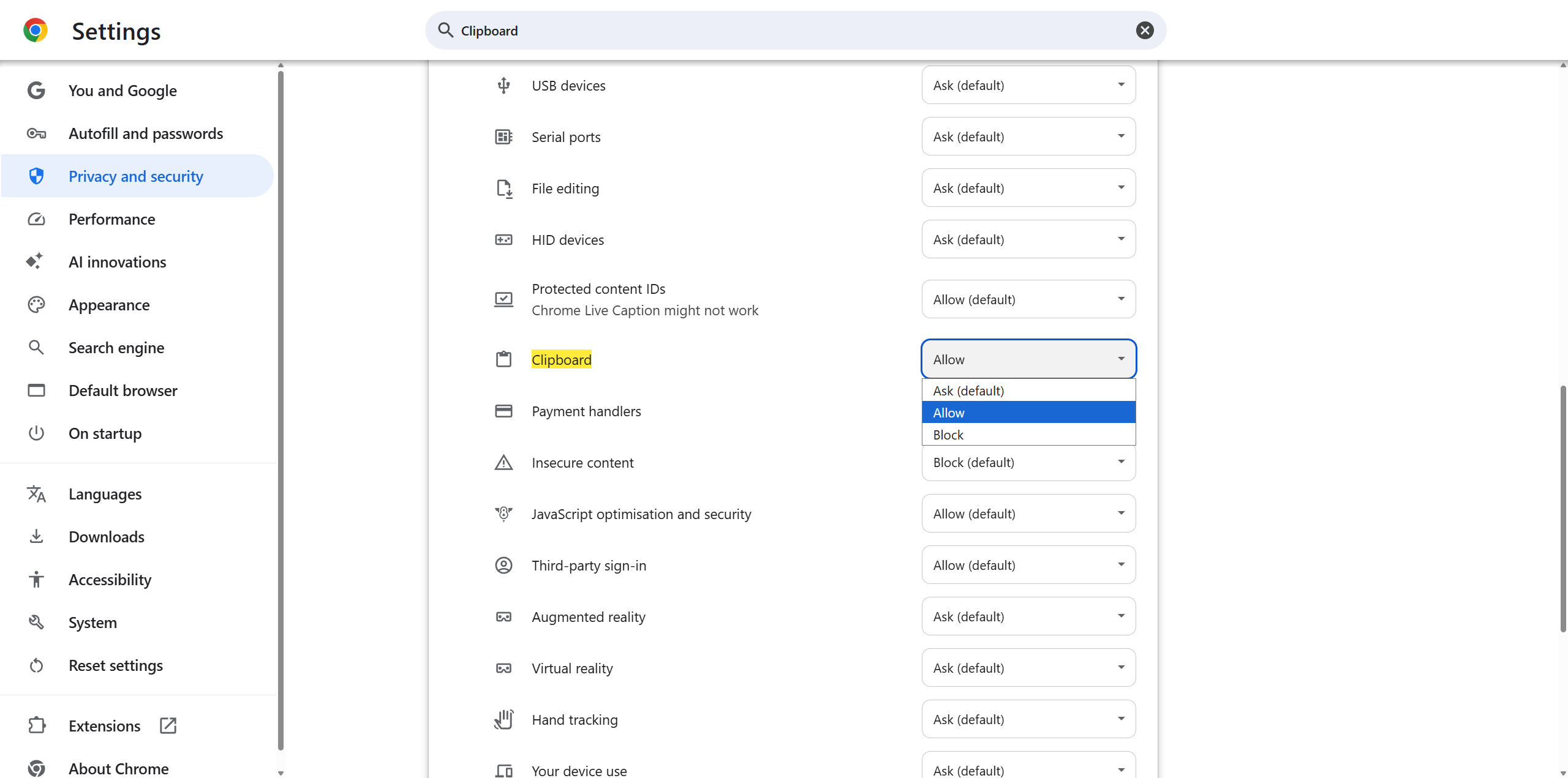Click the main page vertical scrollbar
The height and width of the screenshot is (778, 1568).
[x=1562, y=508]
